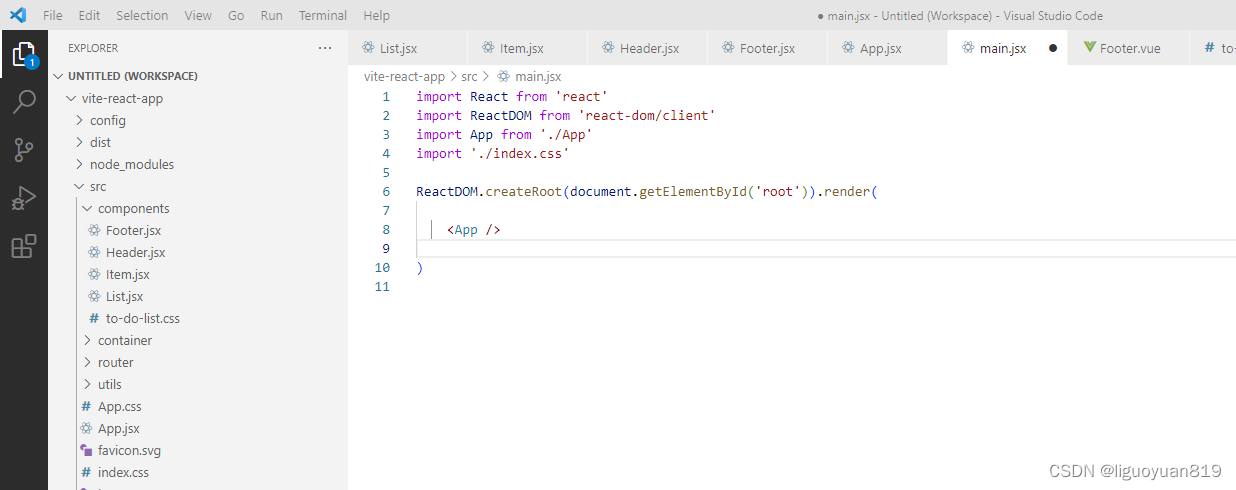This screenshot has width=1236, height=490.
Task: Switch to the Header.jsx tab
Action: pos(648,48)
